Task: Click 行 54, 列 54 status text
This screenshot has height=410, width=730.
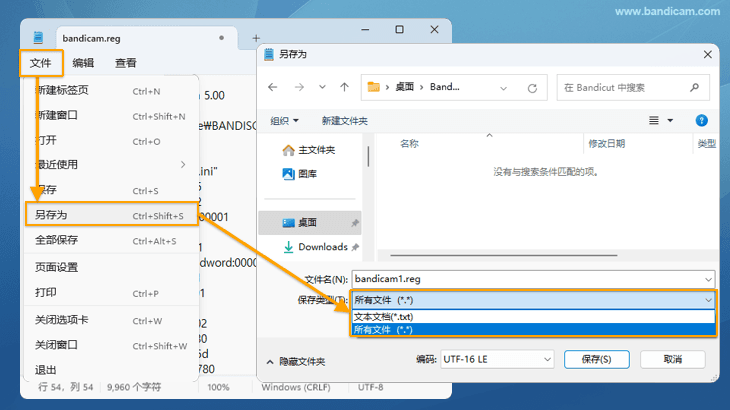Action: pyautogui.click(x=66, y=387)
